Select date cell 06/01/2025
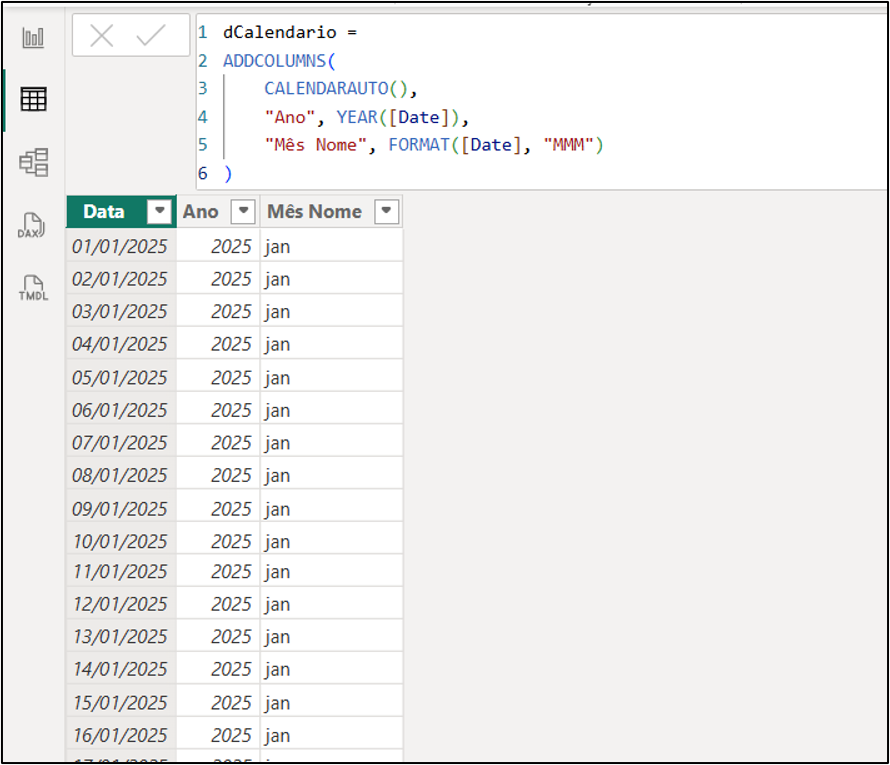Viewport: 890px width, 765px height. pyautogui.click(x=121, y=410)
